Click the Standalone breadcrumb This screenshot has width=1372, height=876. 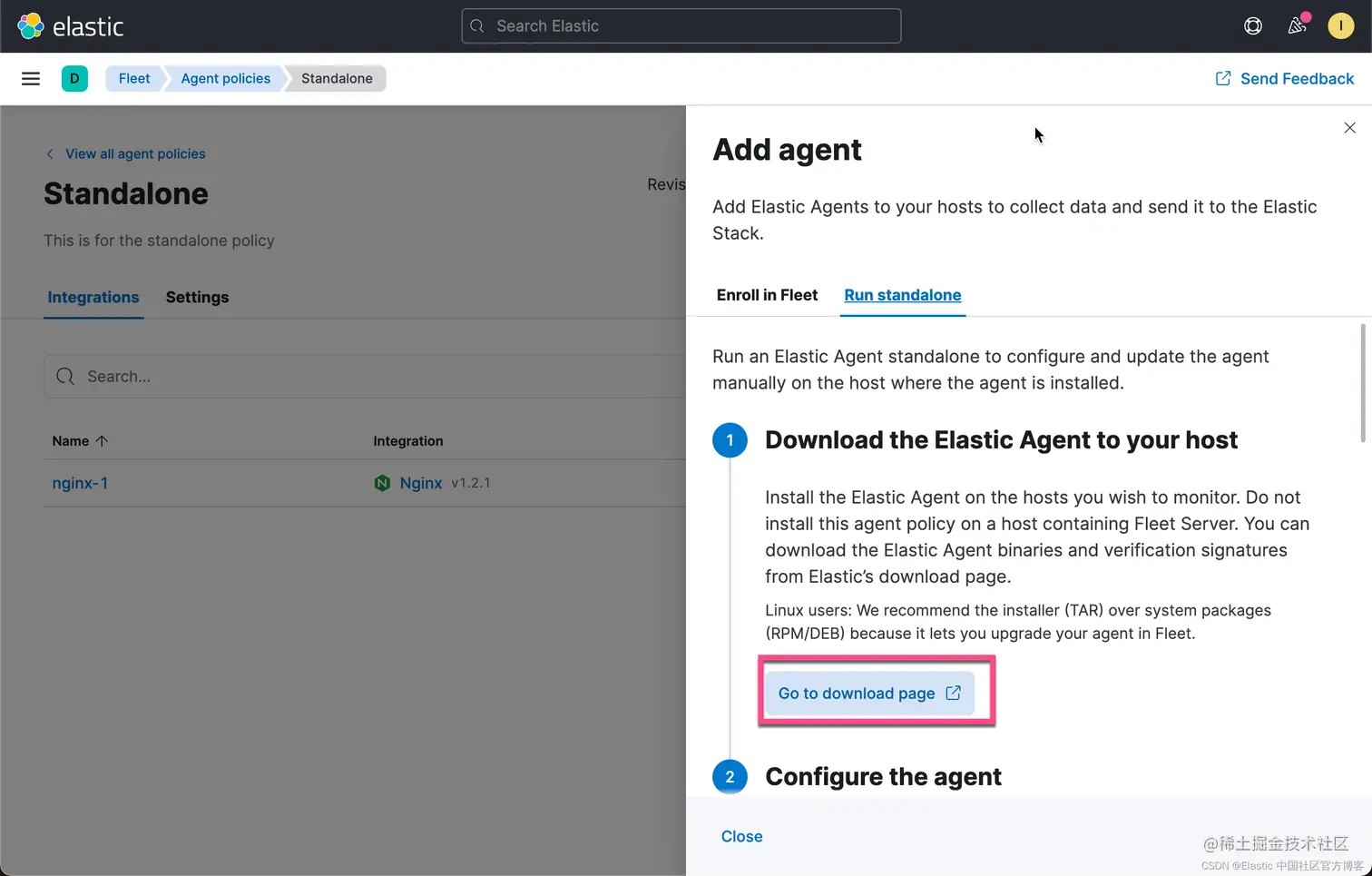tap(337, 79)
